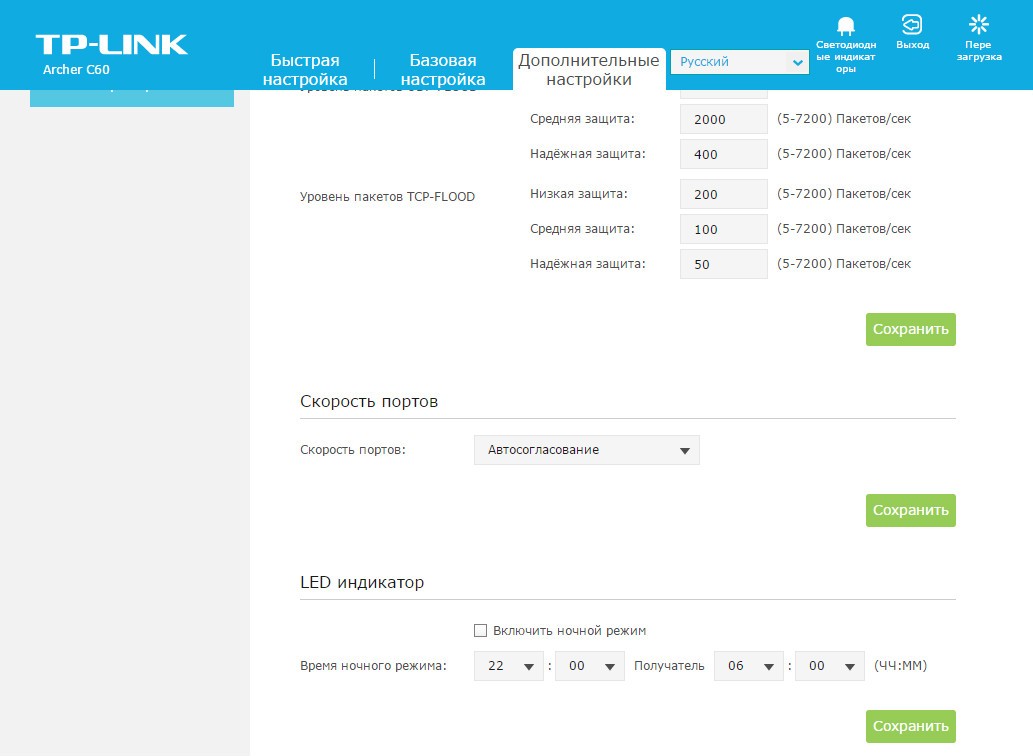1033x756 pixels.
Task: Click the reboot (Перезагрузка) icon
Action: 978,26
